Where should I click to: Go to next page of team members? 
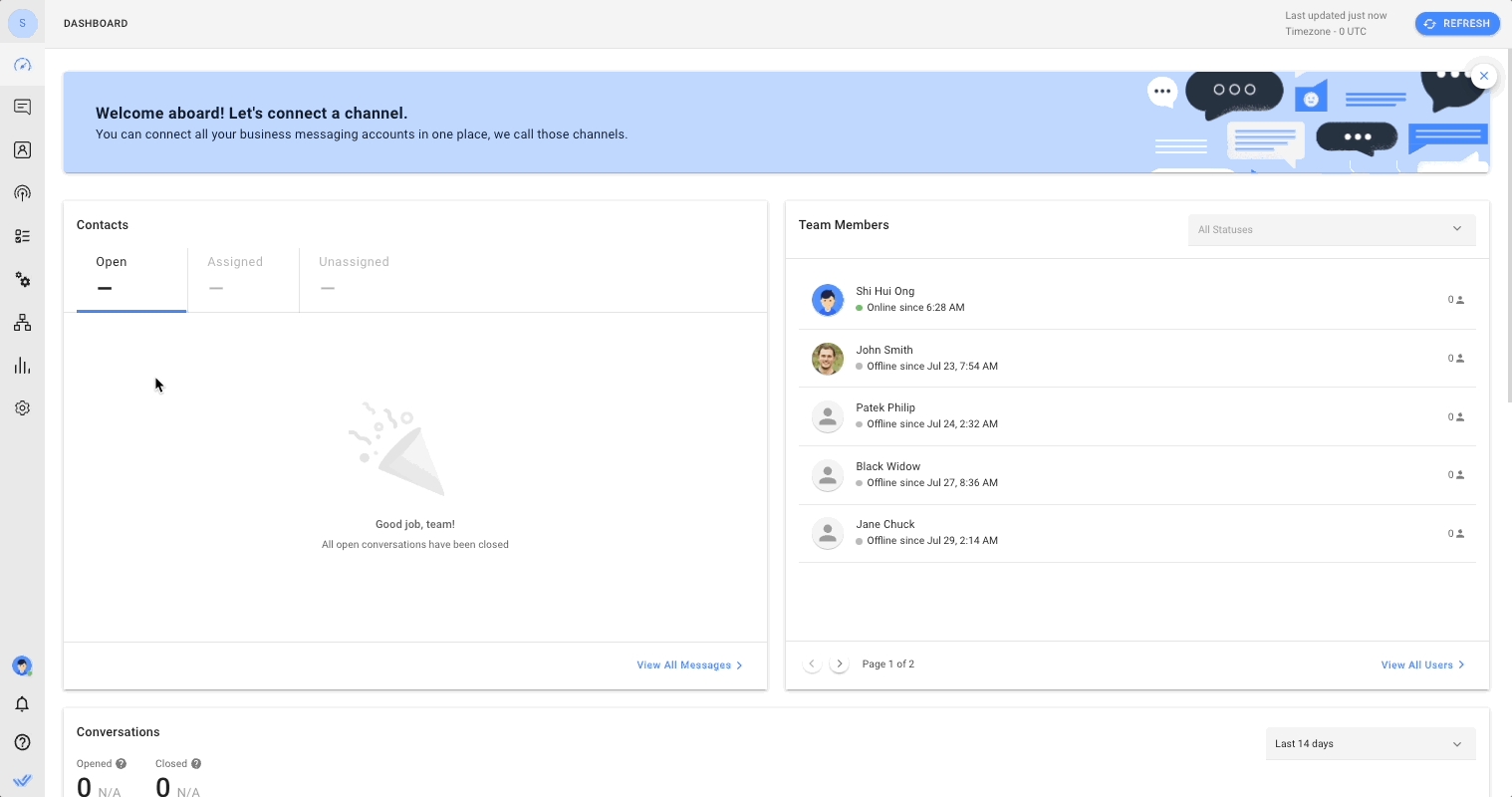point(840,664)
